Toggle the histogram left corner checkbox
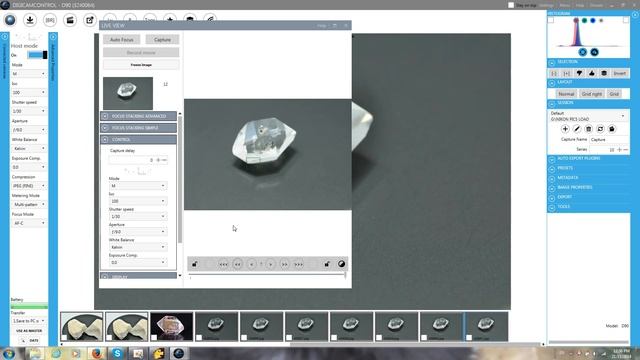 [x=551, y=20]
